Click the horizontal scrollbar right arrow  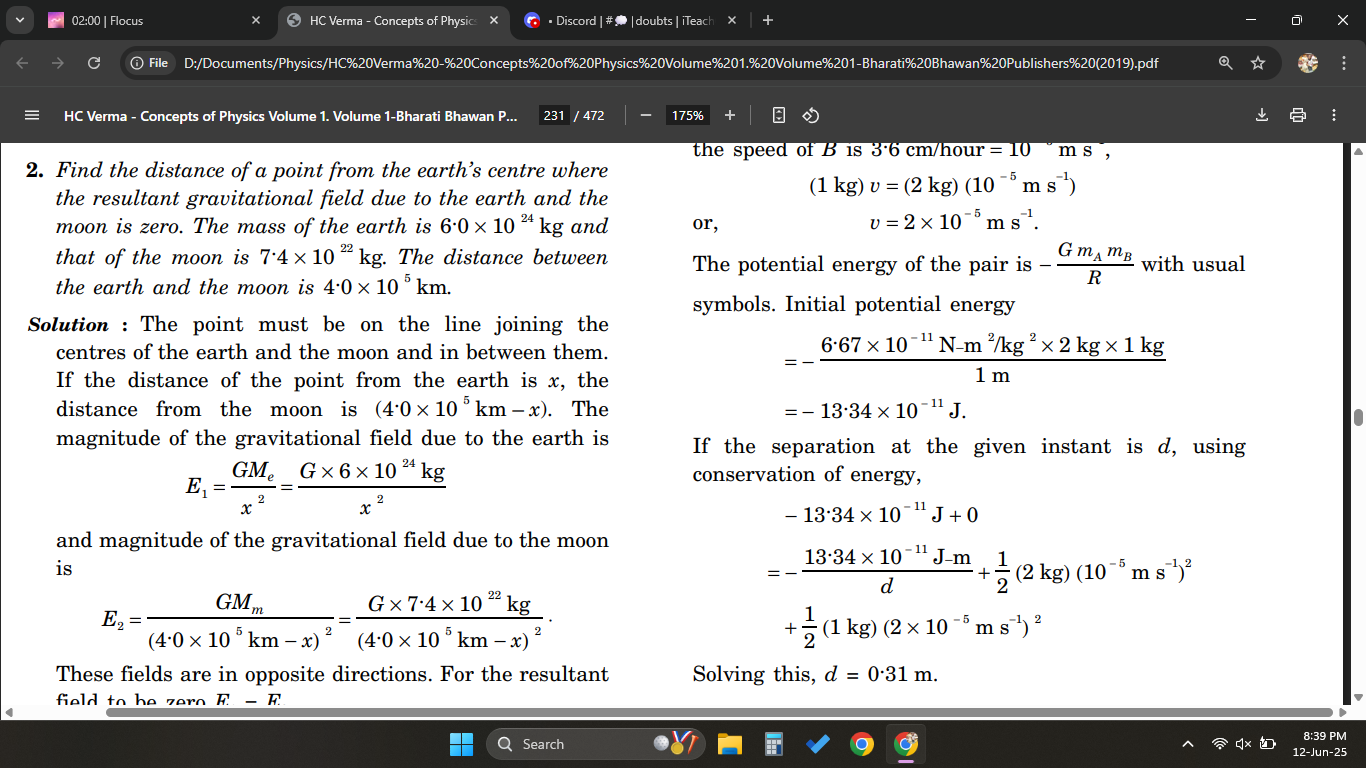click(1343, 712)
